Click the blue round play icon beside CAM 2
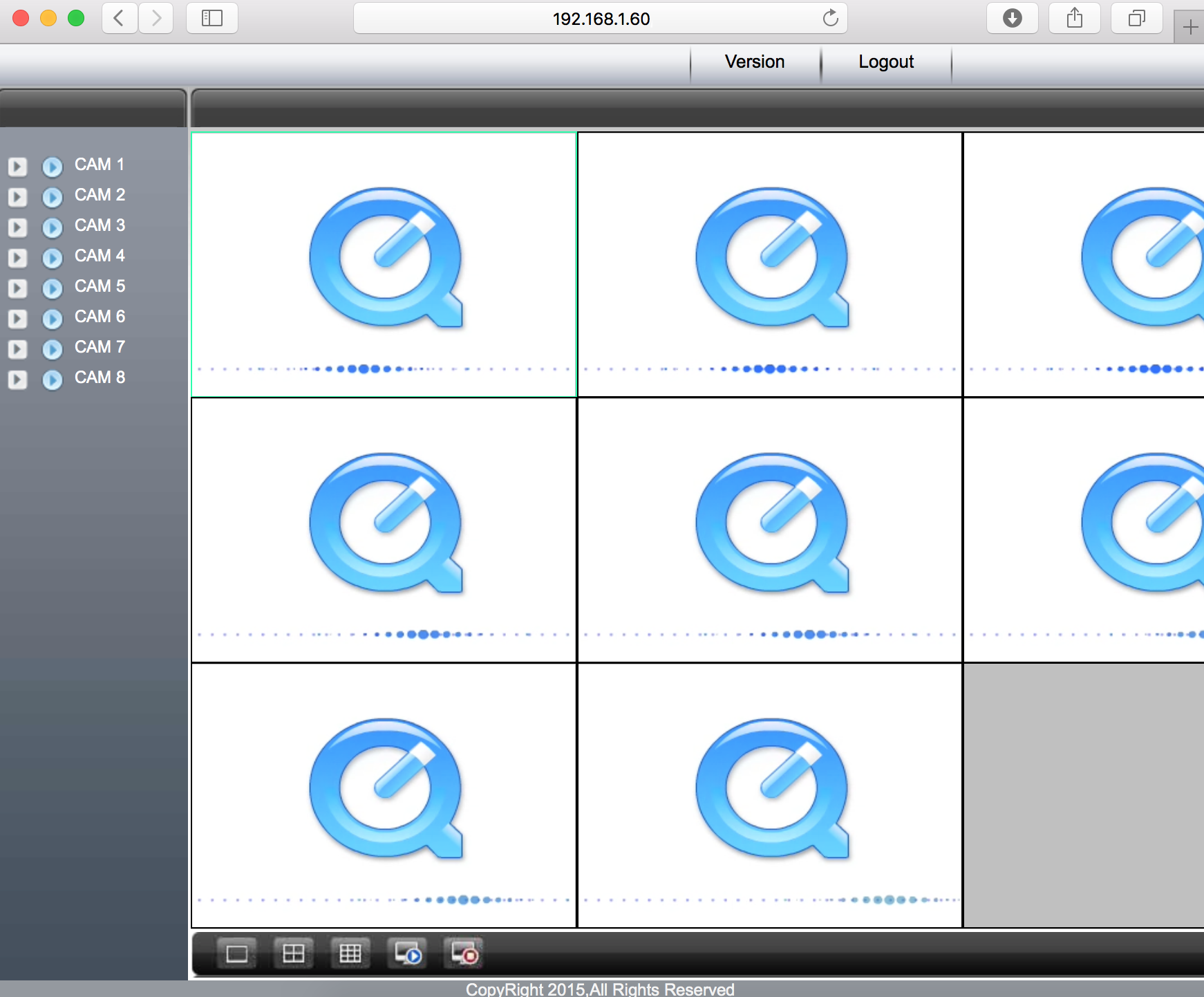 (53, 197)
